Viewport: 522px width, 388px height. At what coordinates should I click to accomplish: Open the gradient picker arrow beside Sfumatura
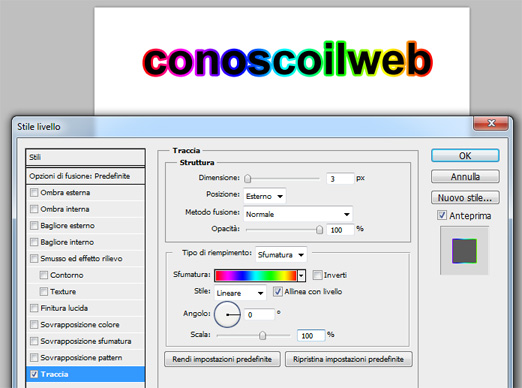click(x=301, y=275)
